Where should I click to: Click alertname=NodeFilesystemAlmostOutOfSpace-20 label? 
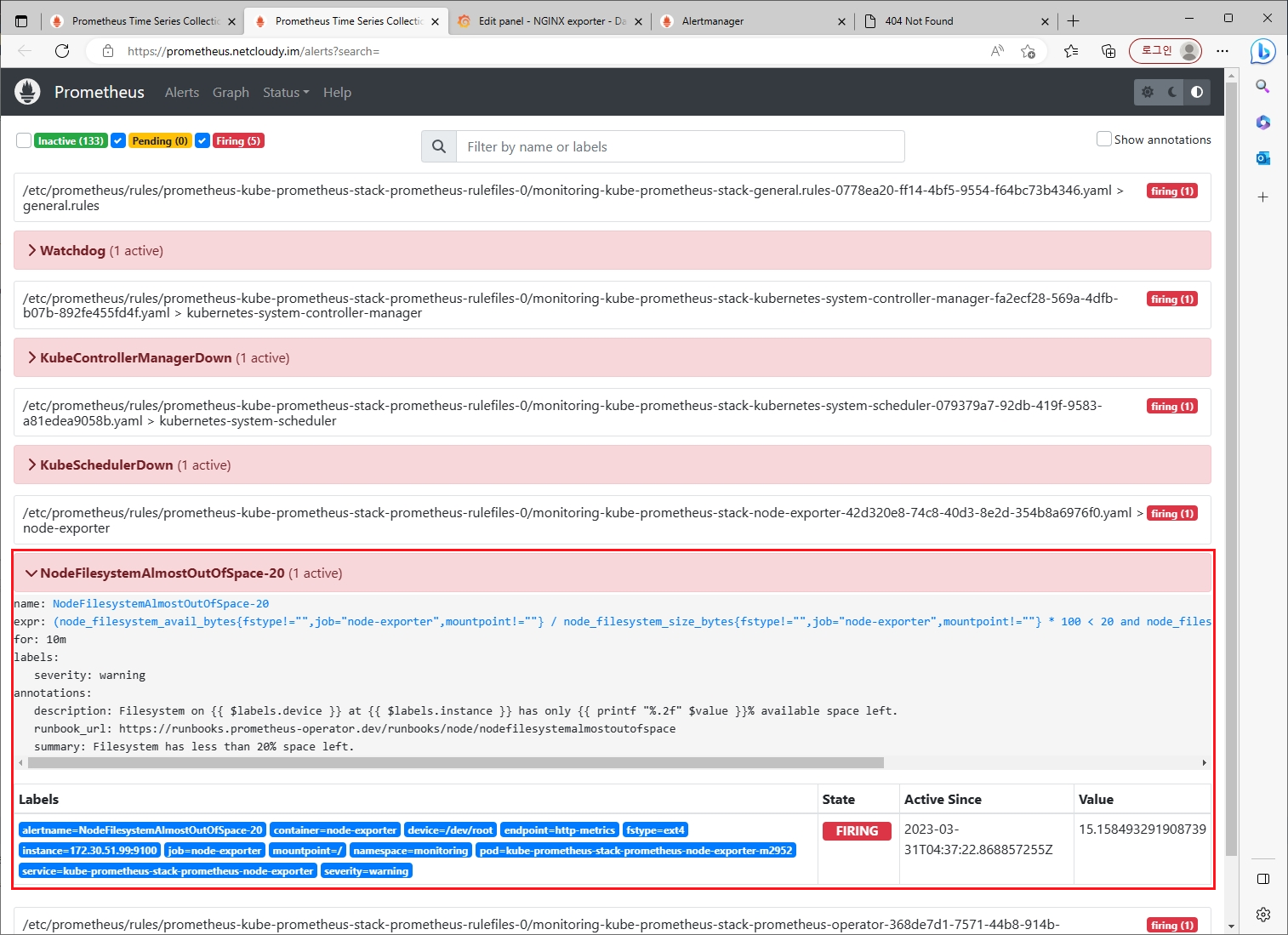pyautogui.click(x=142, y=830)
